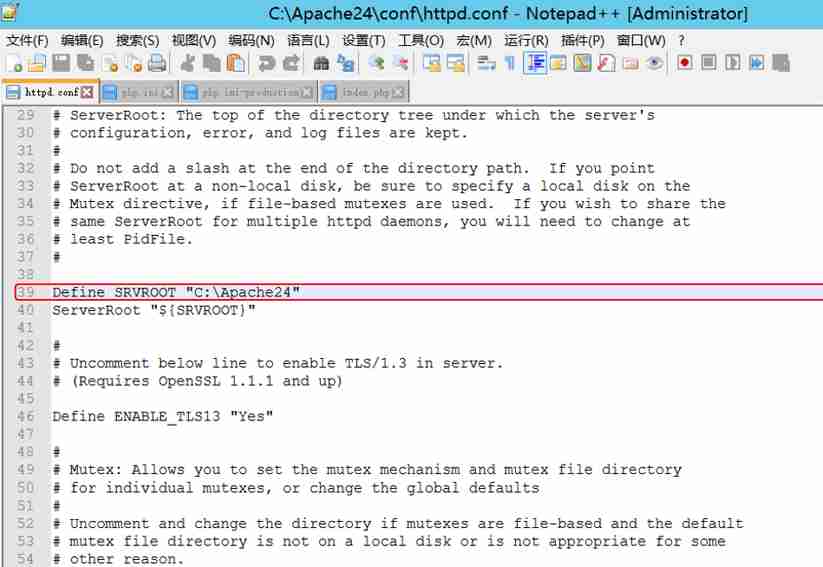The height and width of the screenshot is (567, 823).
Task: Open the 运行(R) menu
Action: (526, 40)
